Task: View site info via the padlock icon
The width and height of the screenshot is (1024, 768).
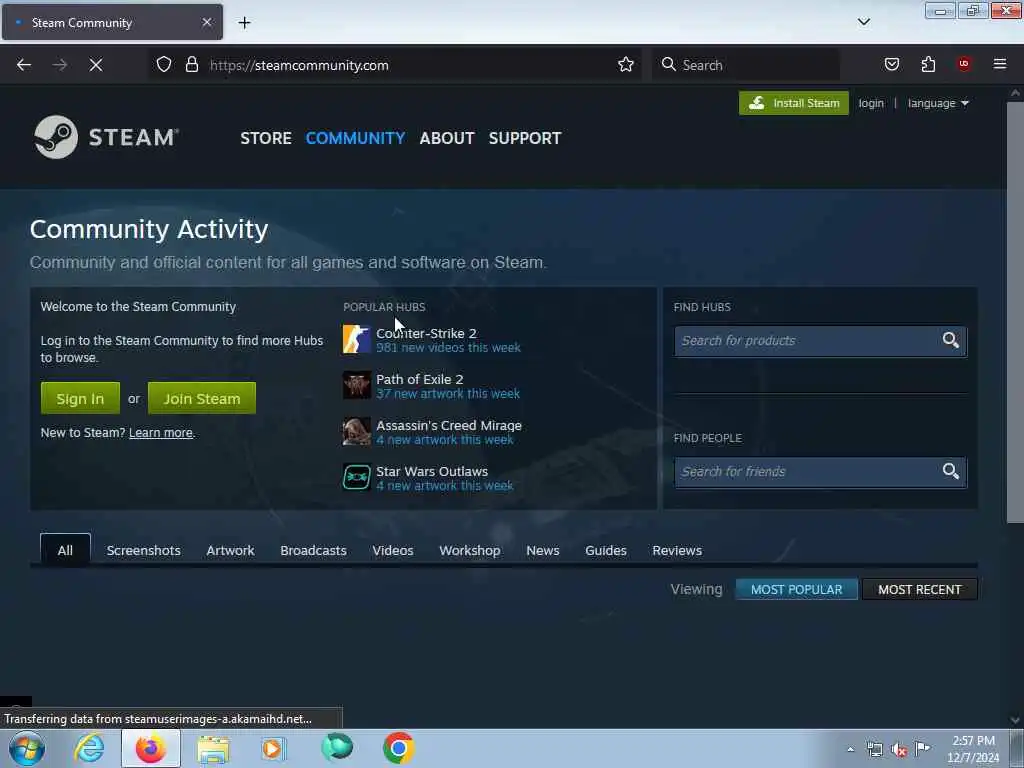Action: [191, 65]
